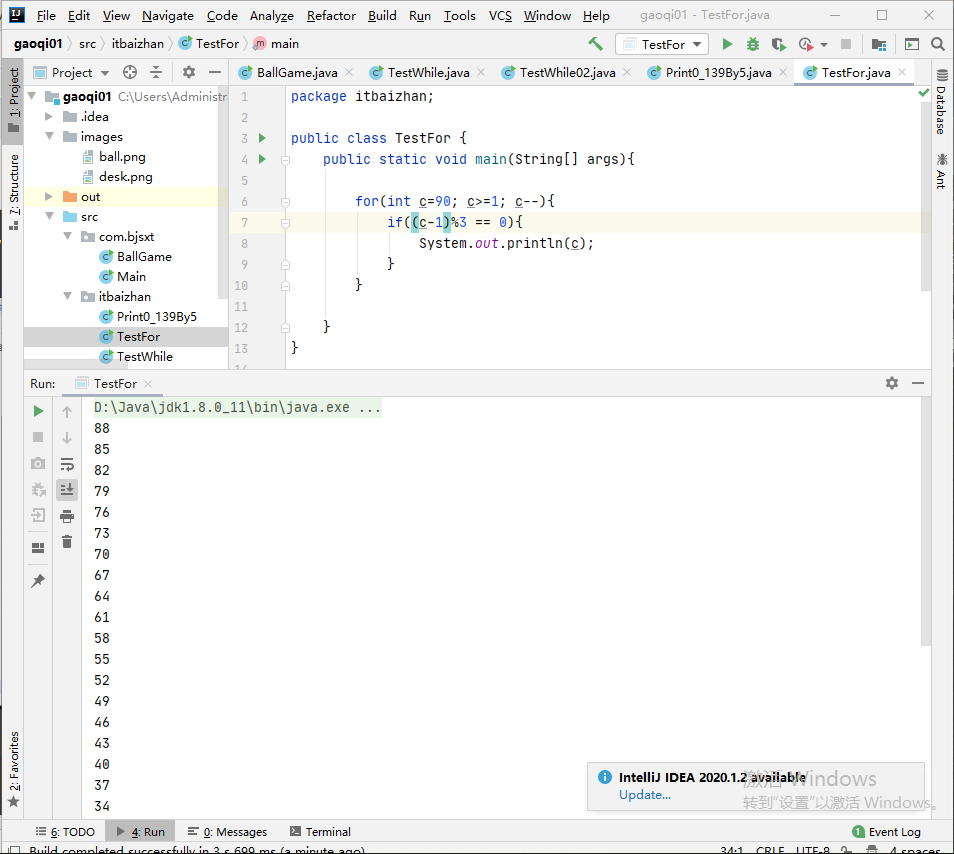The height and width of the screenshot is (854, 954).
Task: Toggle the 7: Structure tool window
Action: 13,192
